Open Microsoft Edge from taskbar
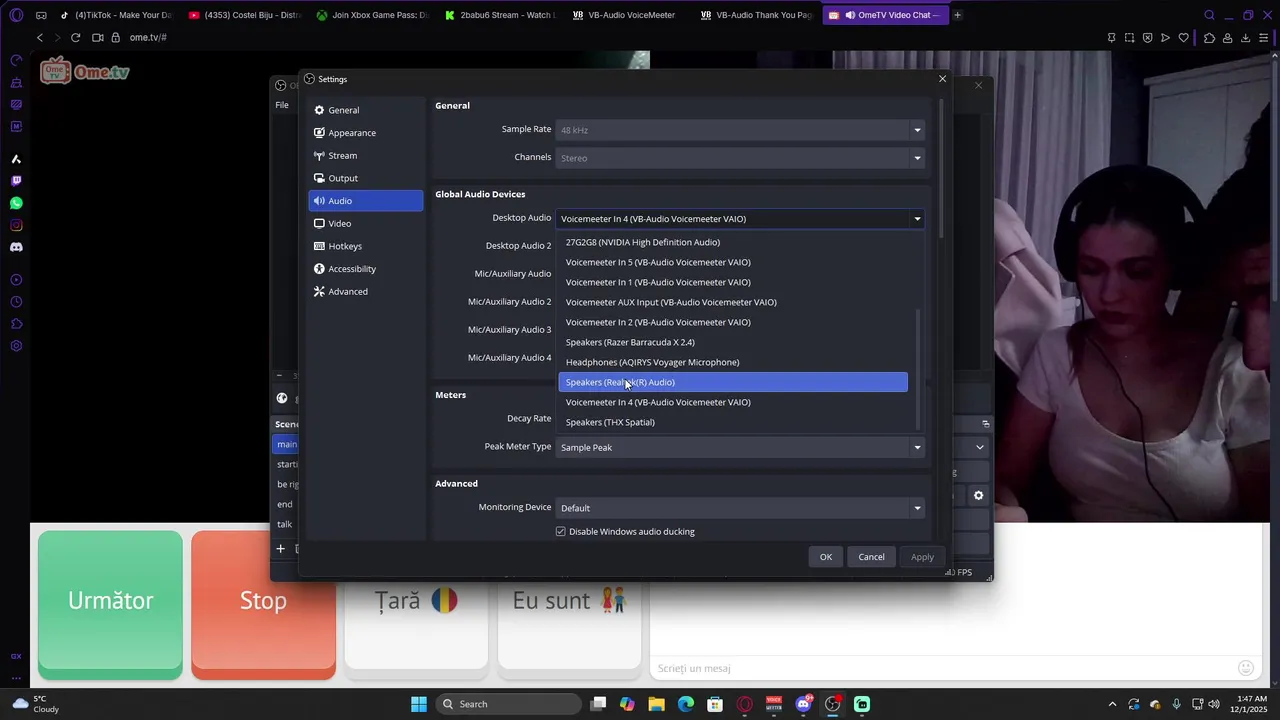The width and height of the screenshot is (1280, 720). pyautogui.click(x=686, y=704)
